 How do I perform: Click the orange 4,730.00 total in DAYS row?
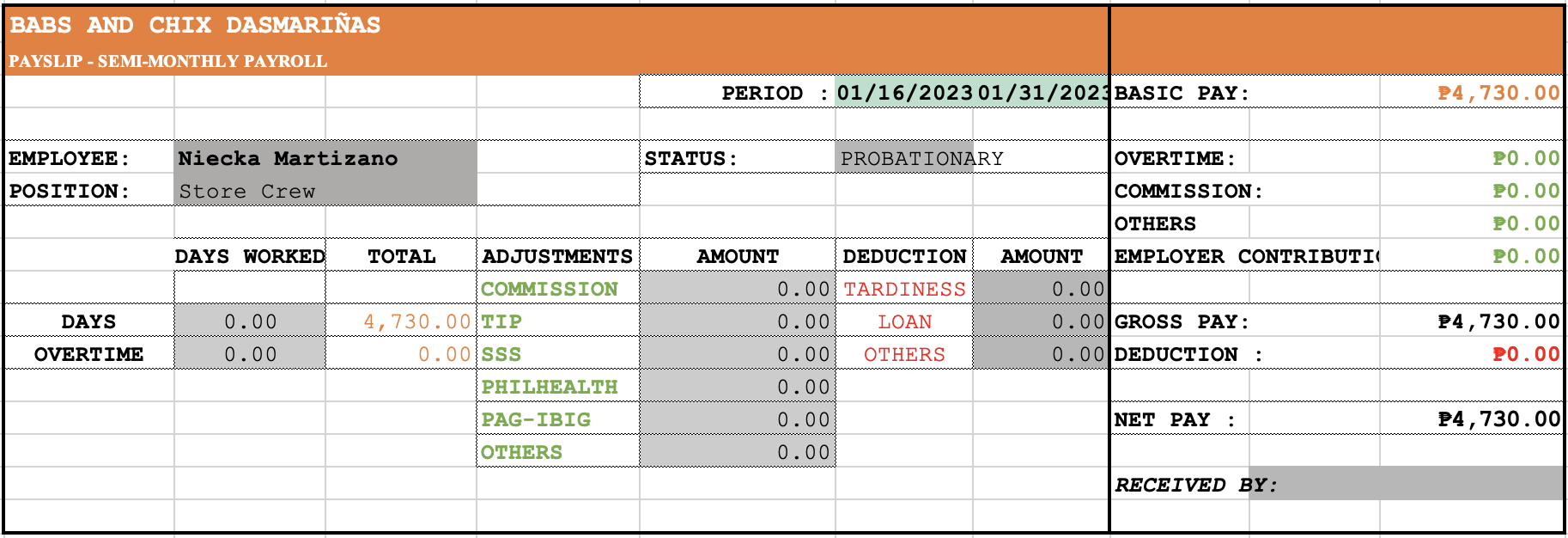pos(416,321)
